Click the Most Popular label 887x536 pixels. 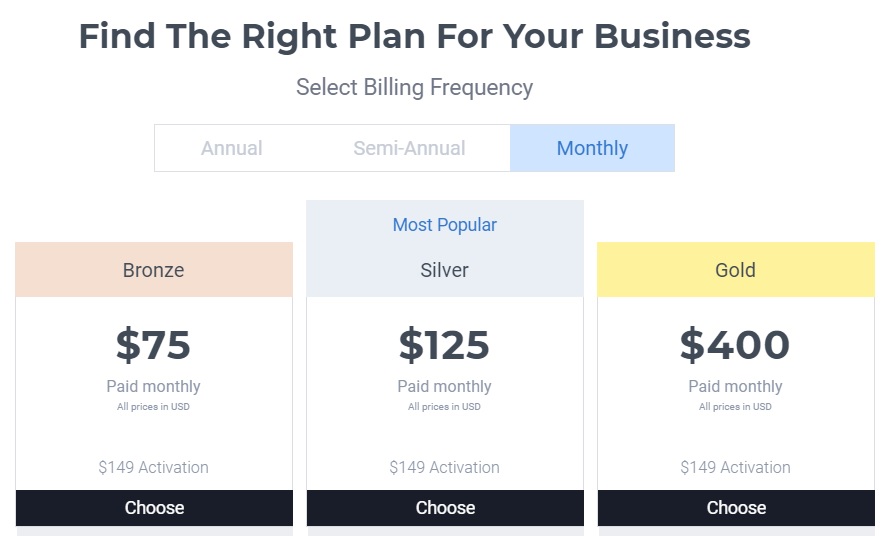click(445, 225)
